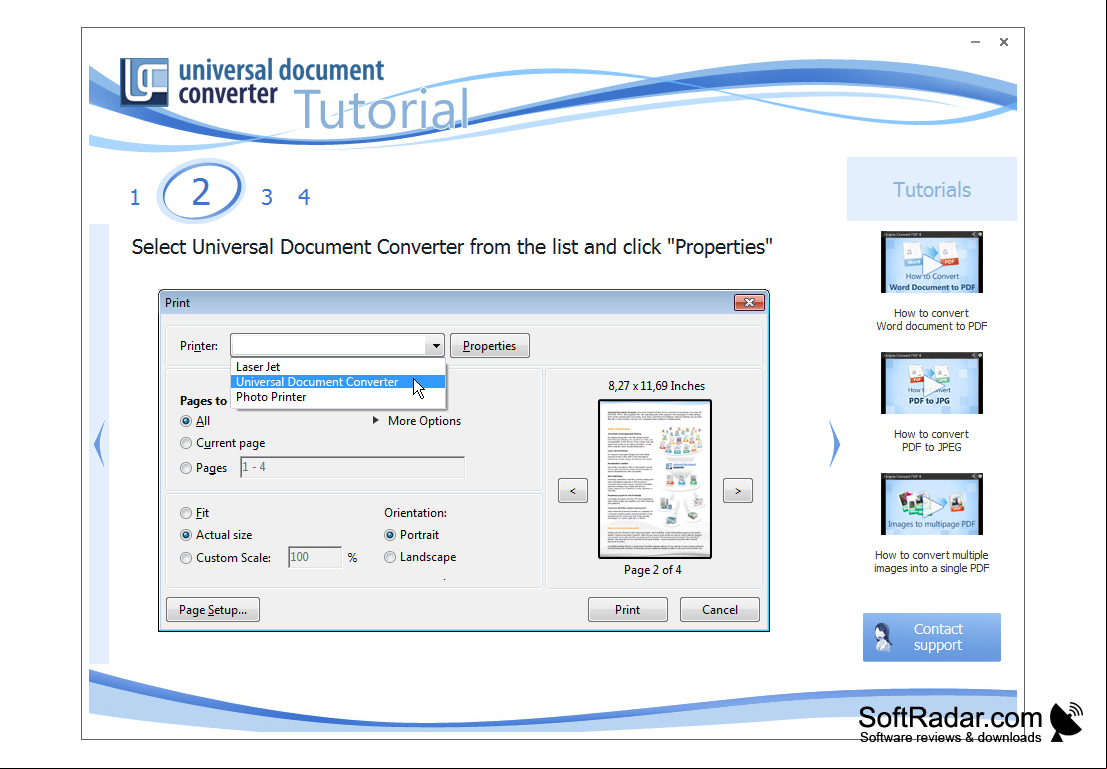Select Laser Jet from printer list
This screenshot has height=769, width=1107.
[338, 366]
